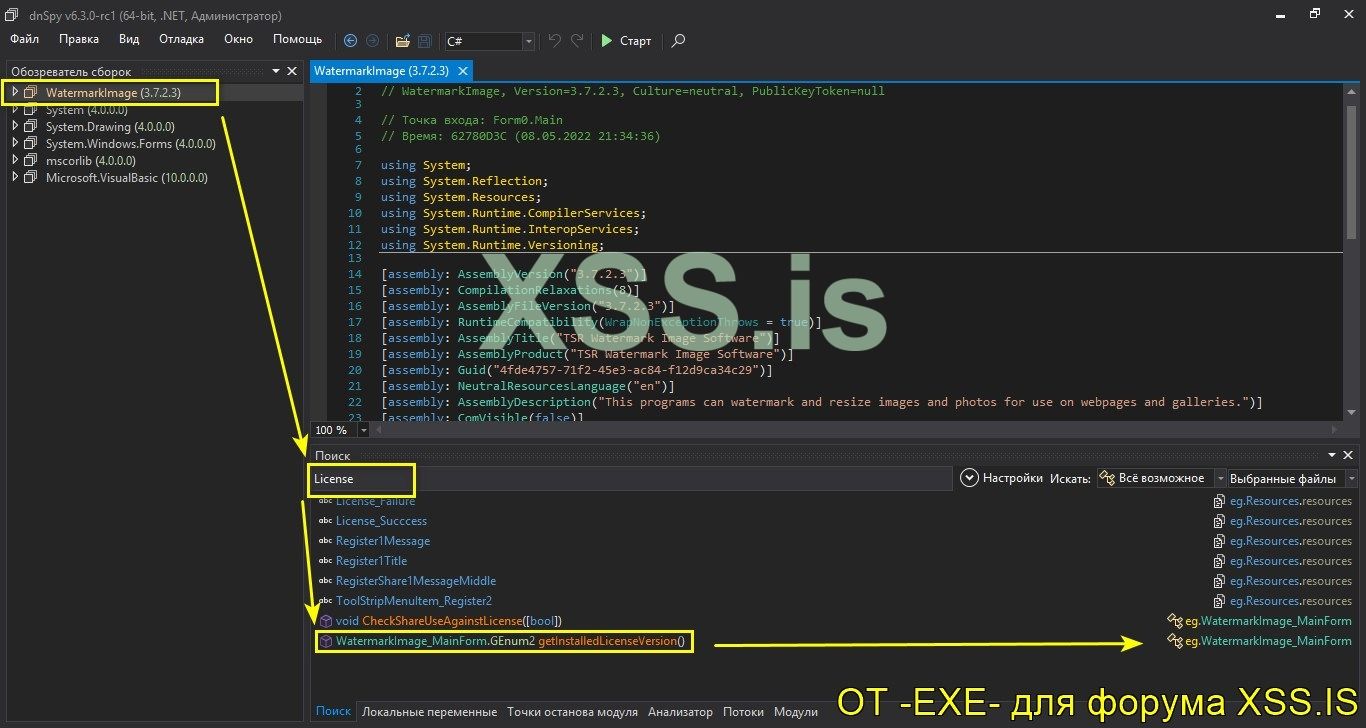
Task: Expand the System.Drawing assembly node
Action: tap(15, 127)
